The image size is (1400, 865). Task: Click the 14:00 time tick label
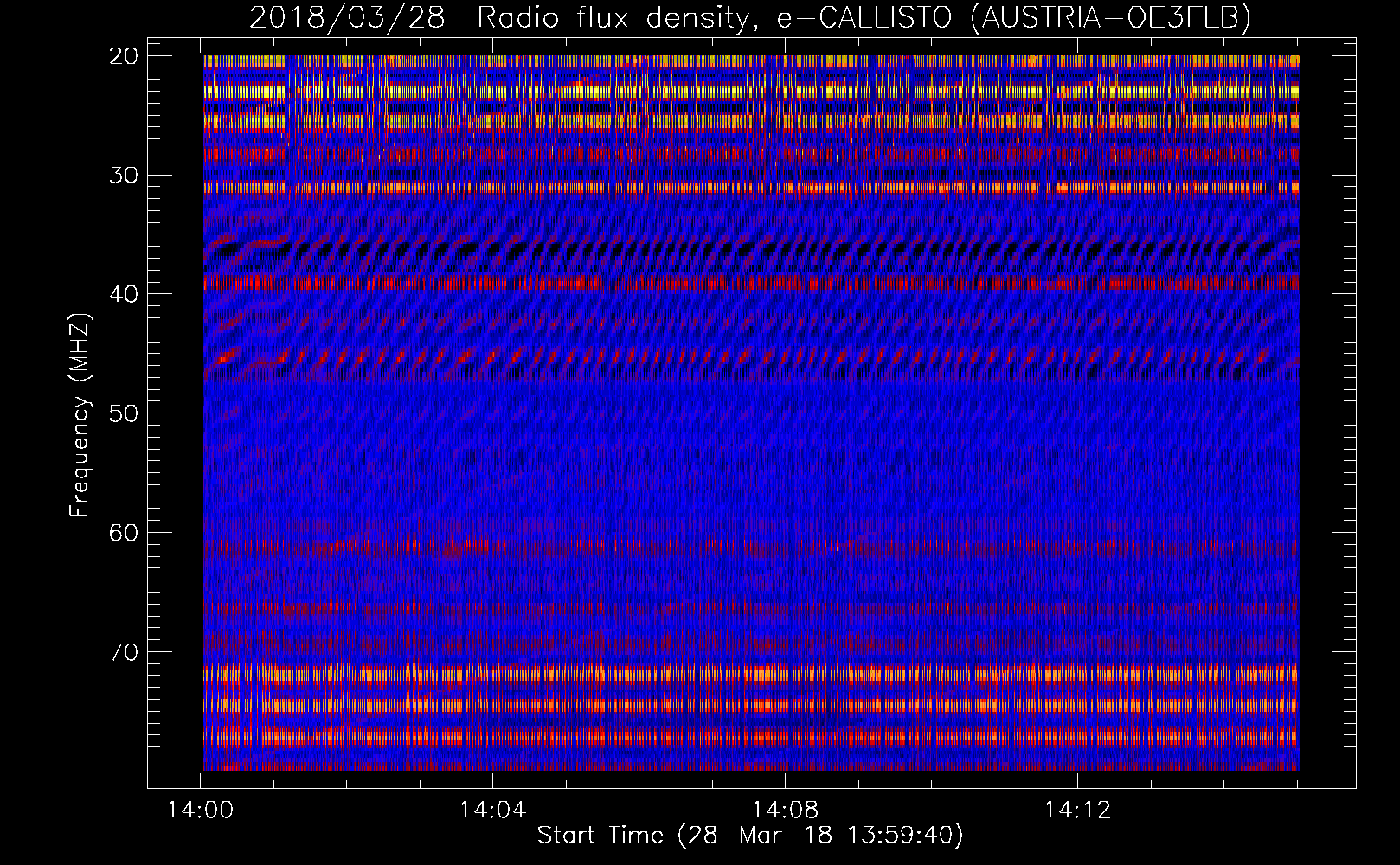(201, 811)
